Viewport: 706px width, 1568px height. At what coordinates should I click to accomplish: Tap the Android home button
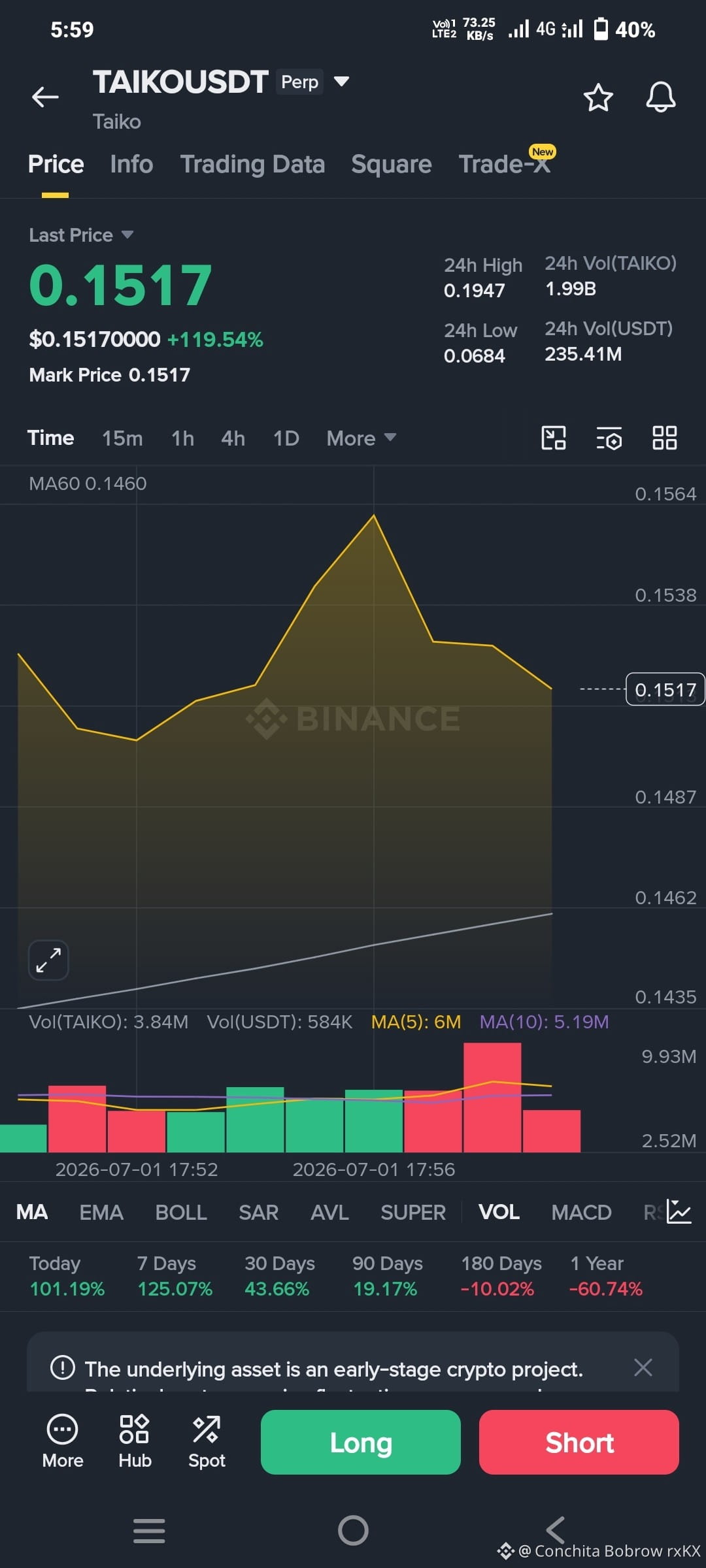pos(353,1530)
